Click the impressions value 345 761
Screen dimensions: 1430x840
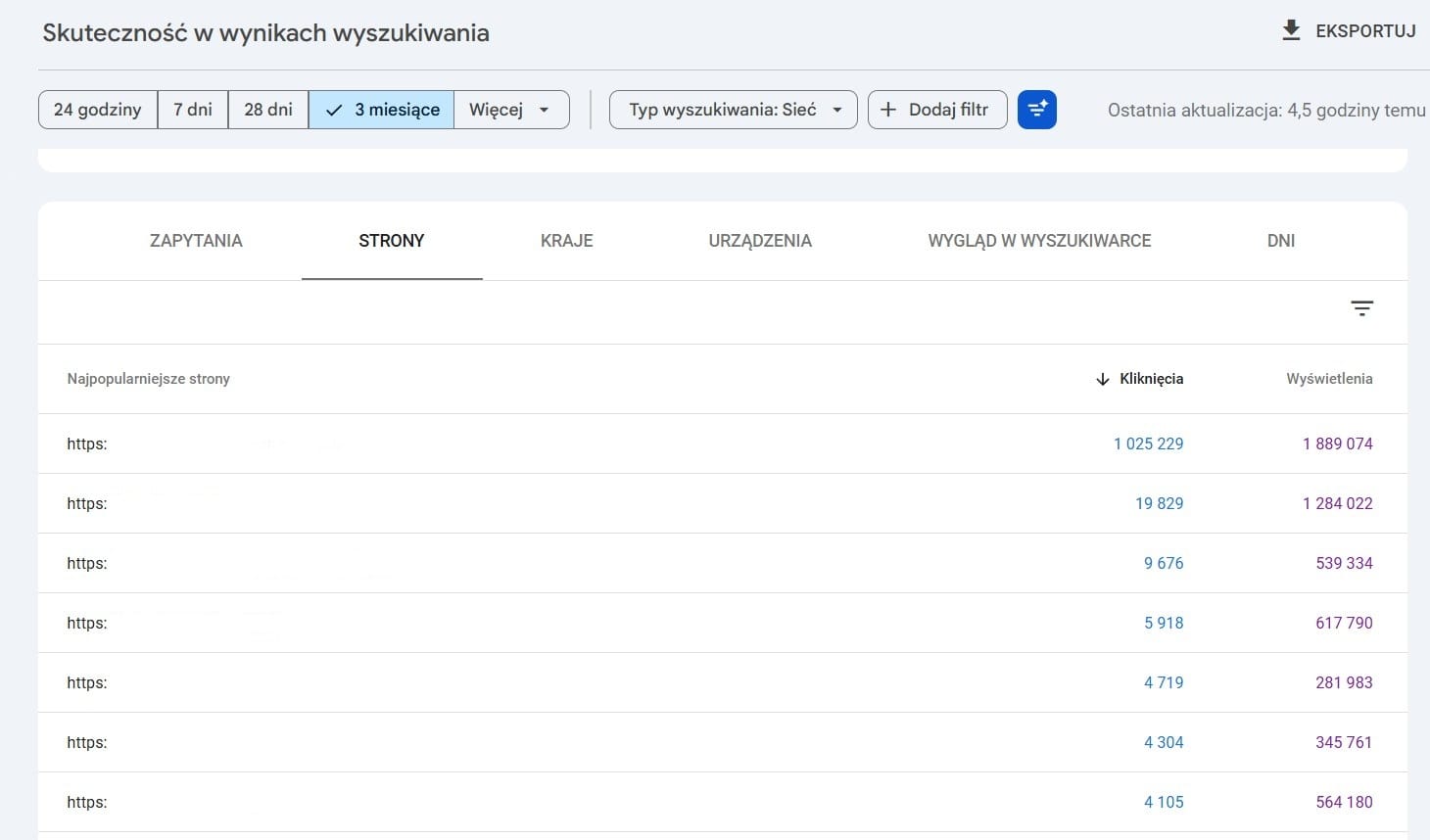1344,742
